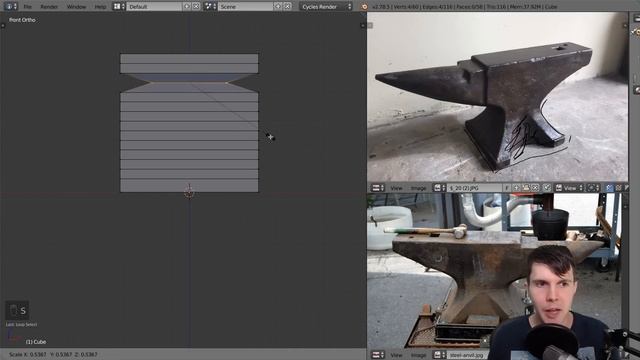This screenshot has height=360, width=640.
Task: Toggle the fake user F button for the image
Action: [507, 188]
